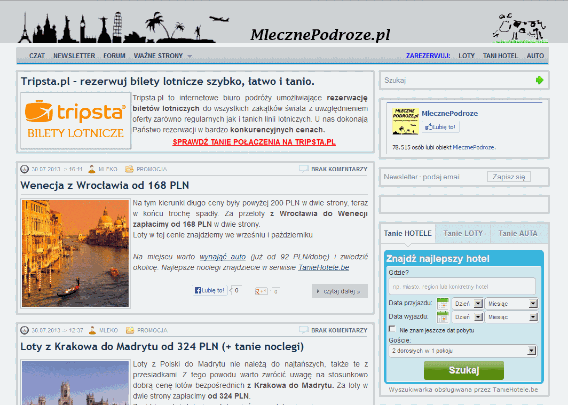Open the Tripsta.pl headline link

[x=167, y=82]
